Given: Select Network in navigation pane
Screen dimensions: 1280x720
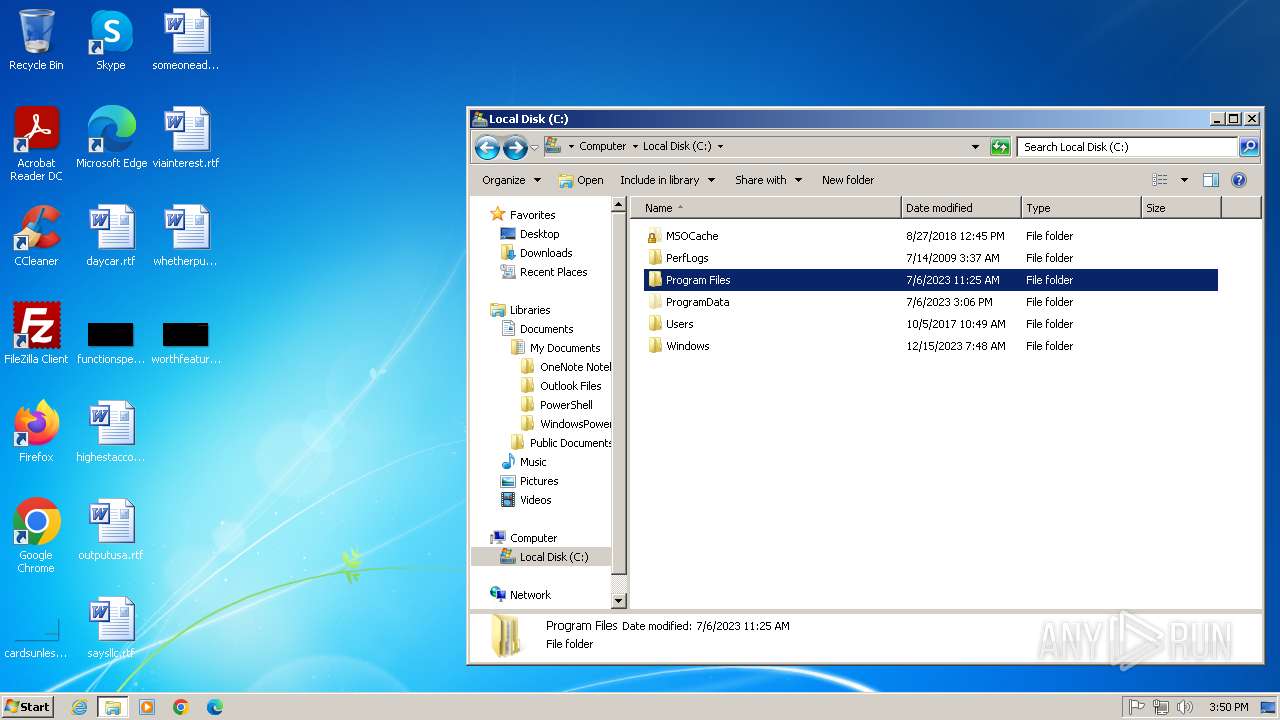Looking at the screenshot, I should pyautogui.click(x=521, y=595).
